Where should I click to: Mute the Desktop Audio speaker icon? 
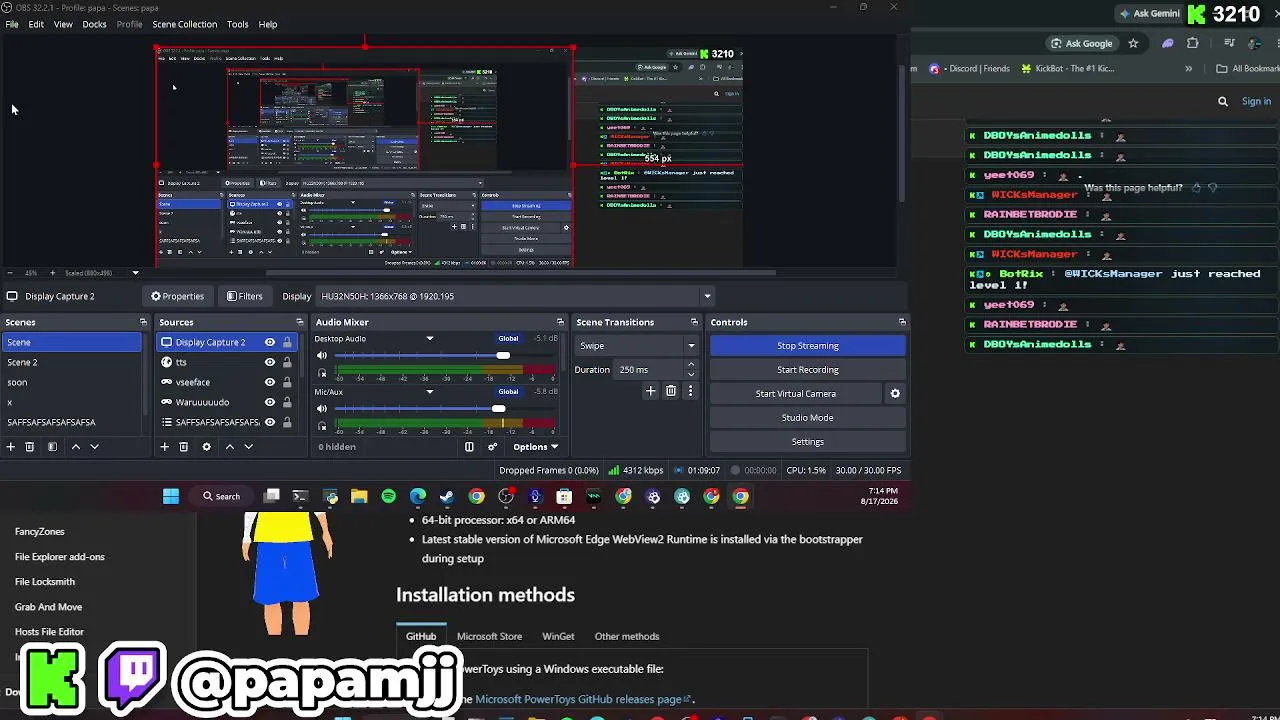tap(322, 355)
